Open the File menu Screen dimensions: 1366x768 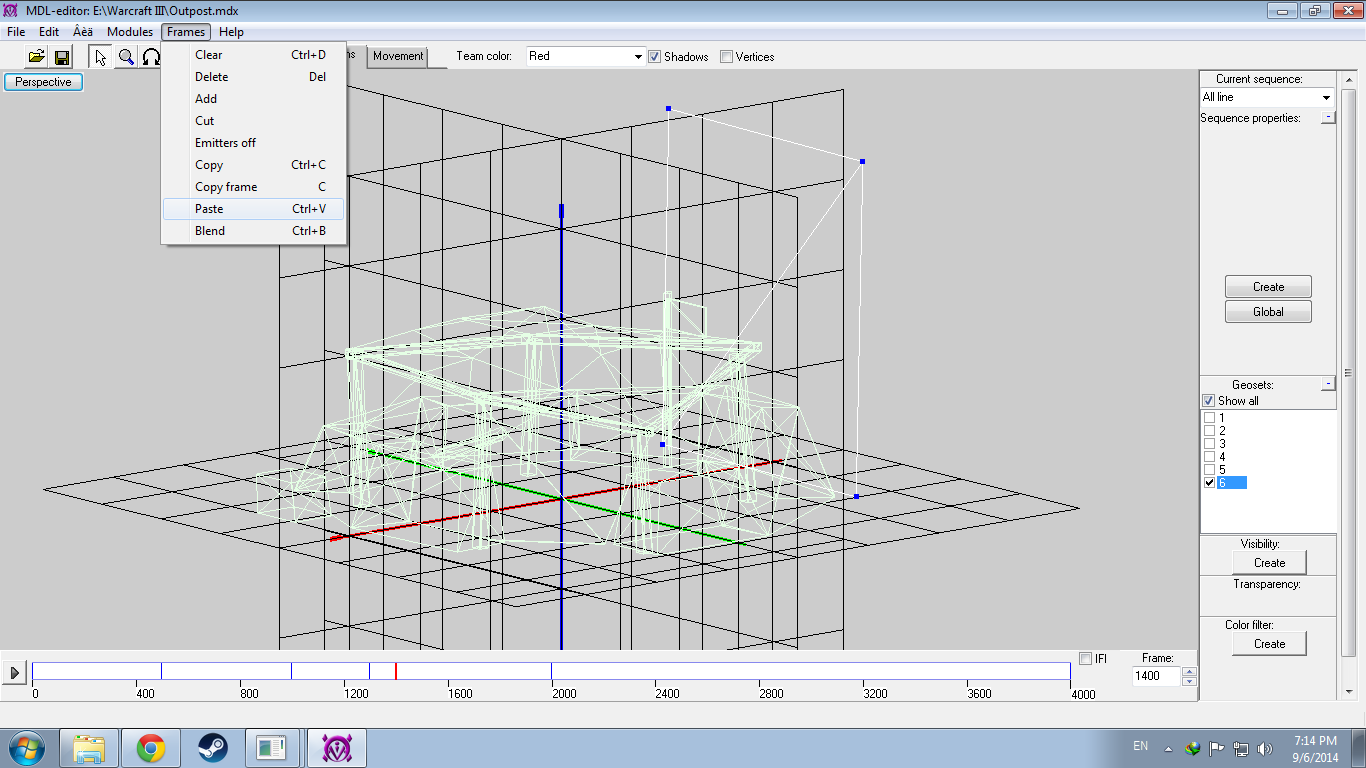pyautogui.click(x=16, y=32)
